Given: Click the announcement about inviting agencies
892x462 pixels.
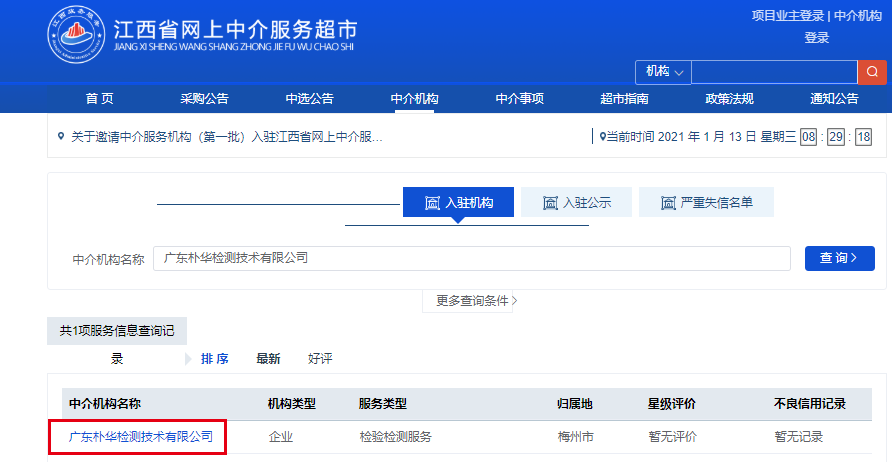Looking at the screenshot, I should pos(226,136).
